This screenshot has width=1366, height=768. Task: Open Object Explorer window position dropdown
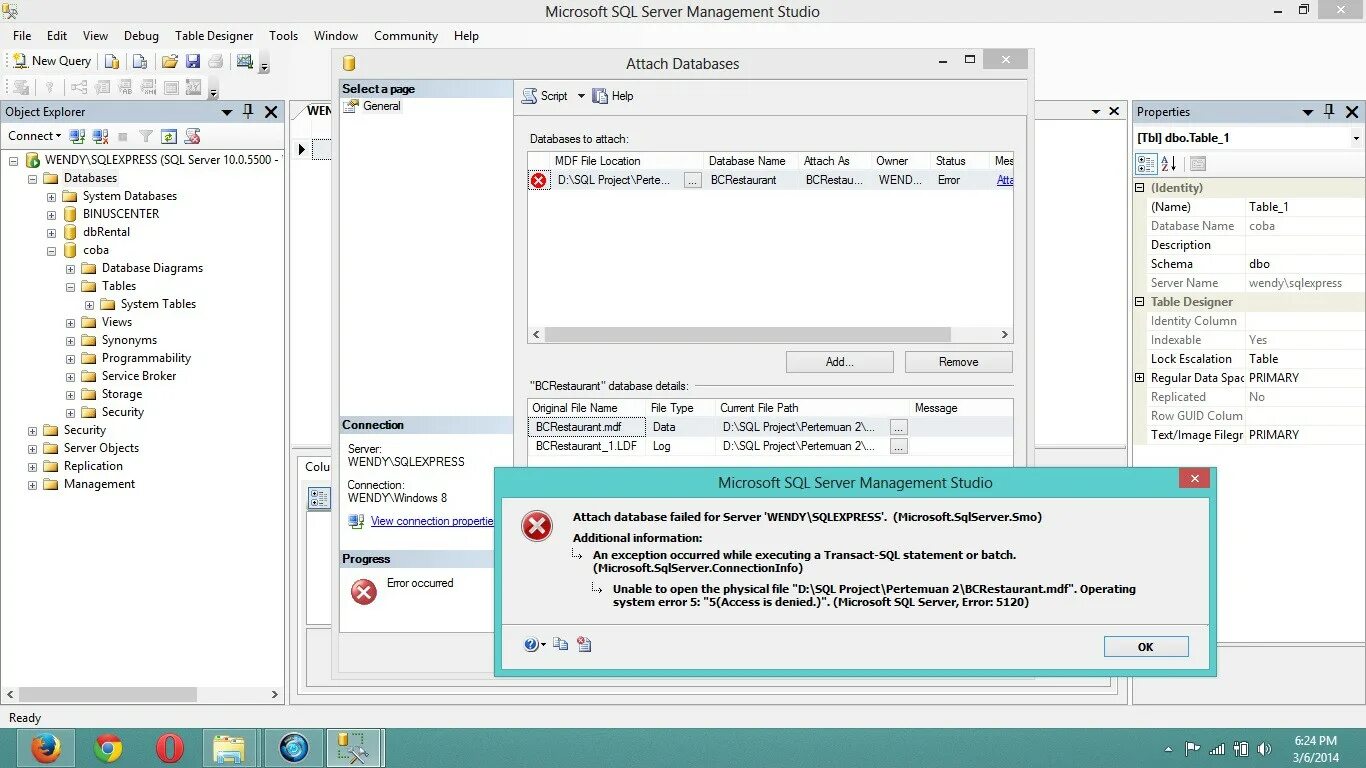(x=227, y=112)
